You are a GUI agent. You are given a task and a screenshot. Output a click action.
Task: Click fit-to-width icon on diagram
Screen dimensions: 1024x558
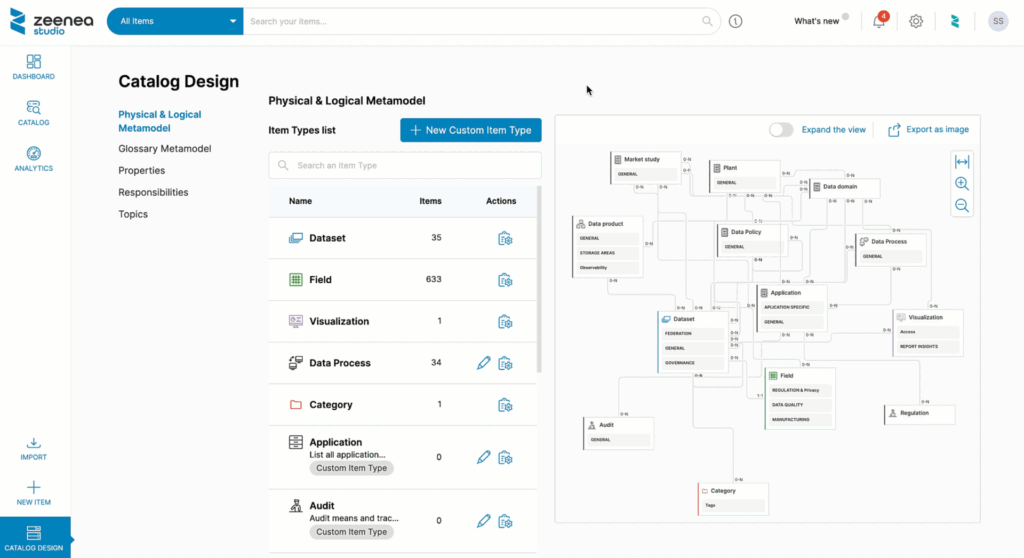click(x=961, y=162)
